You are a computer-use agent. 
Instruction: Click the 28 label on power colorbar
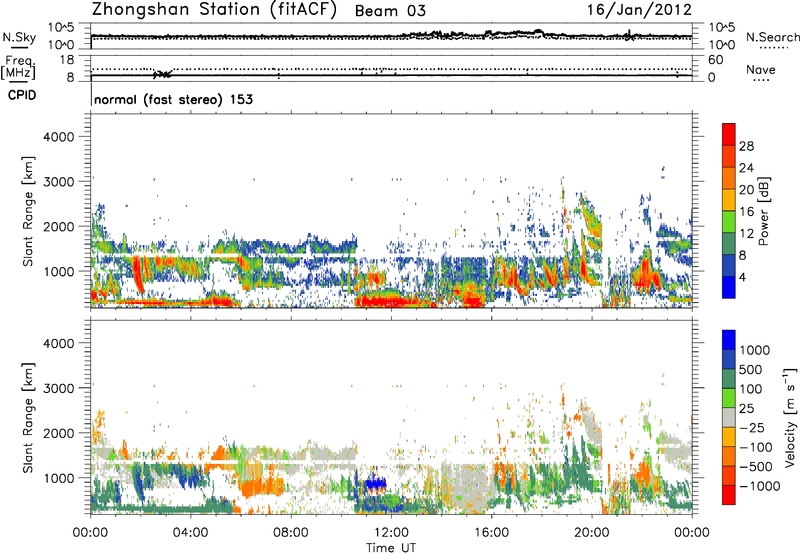(x=746, y=146)
